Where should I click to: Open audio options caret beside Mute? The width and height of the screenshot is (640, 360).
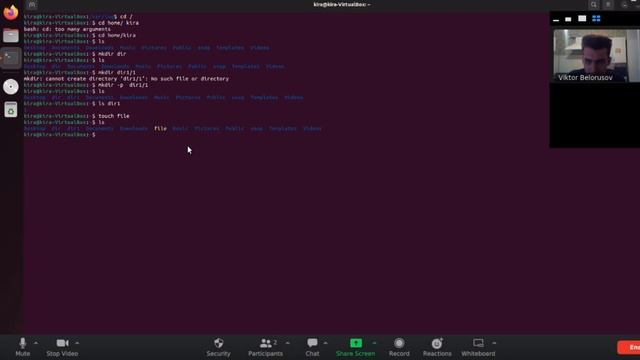36,343
